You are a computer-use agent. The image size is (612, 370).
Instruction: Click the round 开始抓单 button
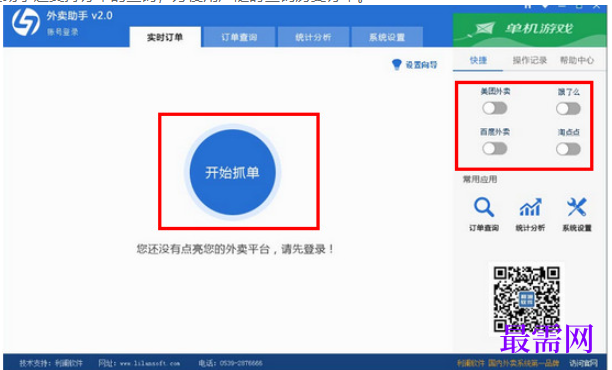(233, 172)
